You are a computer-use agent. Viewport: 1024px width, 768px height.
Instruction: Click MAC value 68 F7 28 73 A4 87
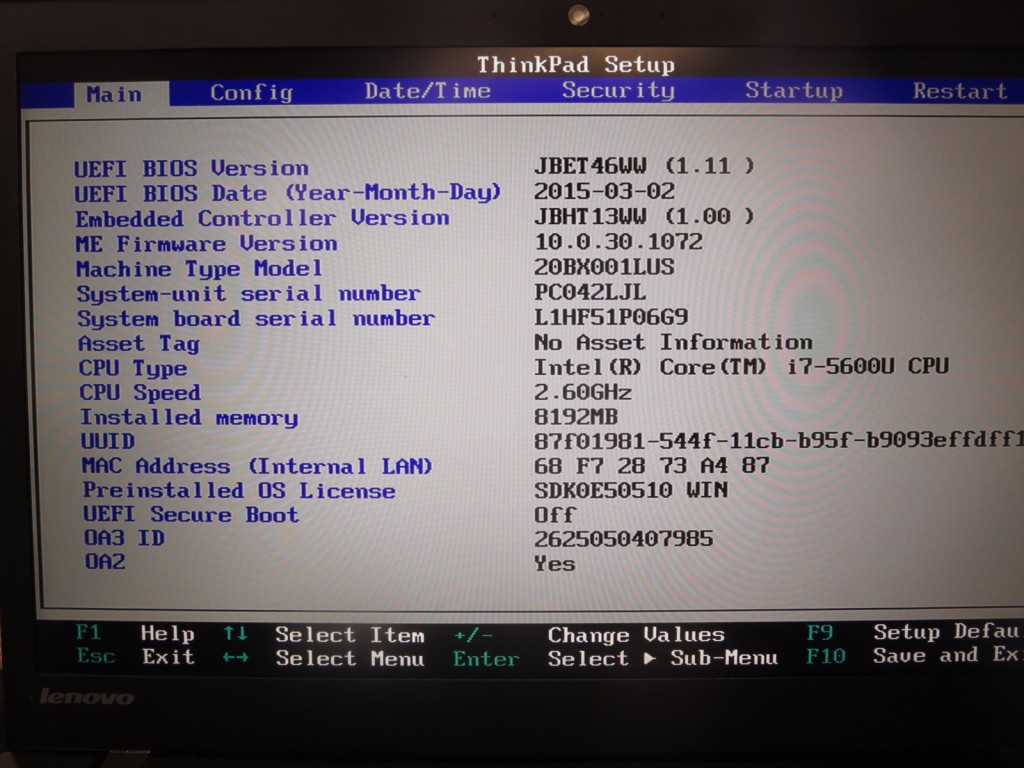[652, 465]
